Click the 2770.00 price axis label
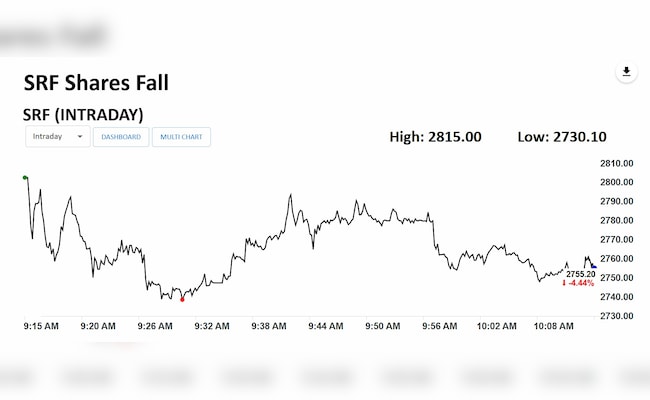Image resolution: width=650 pixels, height=400 pixels. [617, 240]
